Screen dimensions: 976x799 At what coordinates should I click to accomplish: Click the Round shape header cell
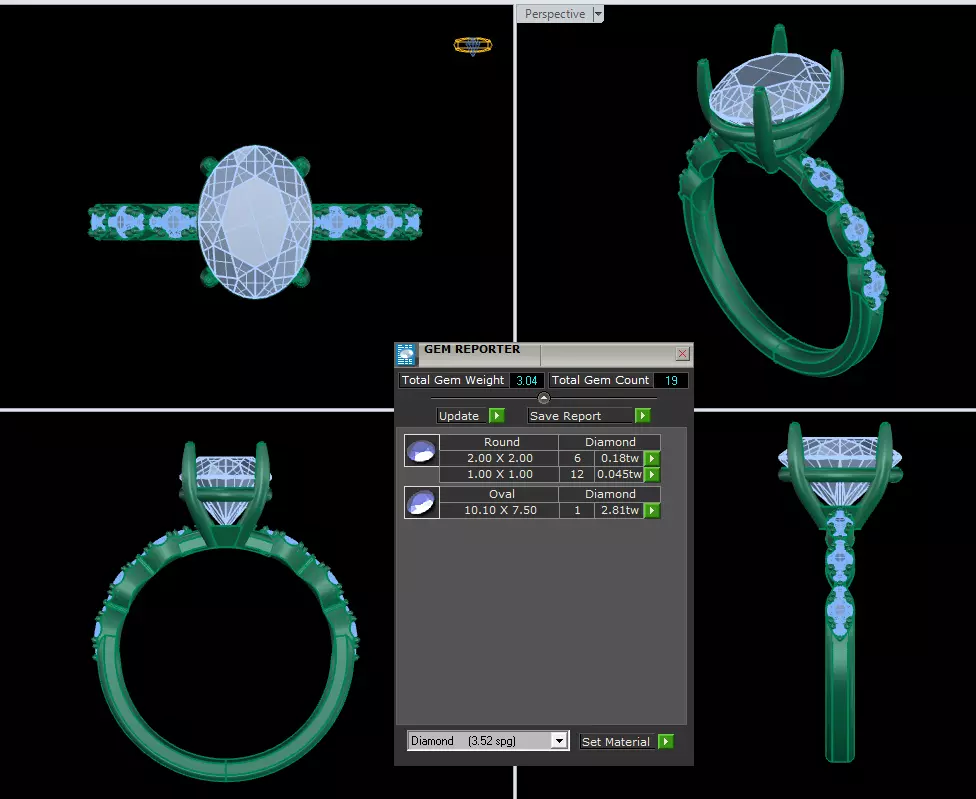click(501, 442)
